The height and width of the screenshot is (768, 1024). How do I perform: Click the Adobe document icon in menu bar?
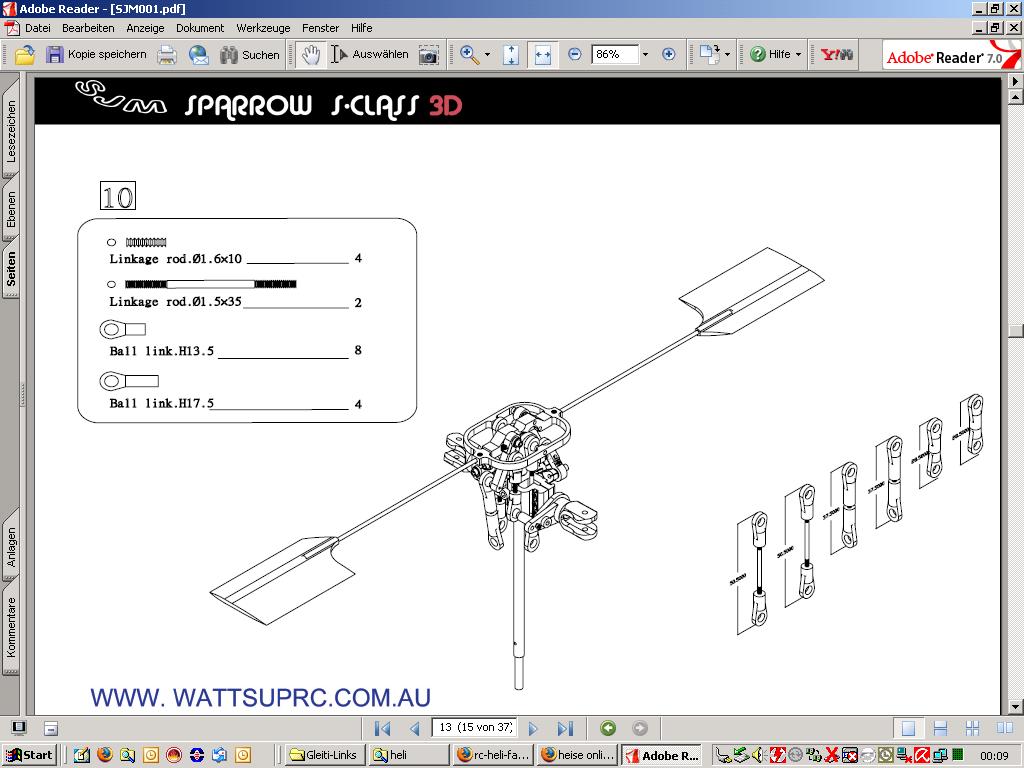pyautogui.click(x=12, y=28)
